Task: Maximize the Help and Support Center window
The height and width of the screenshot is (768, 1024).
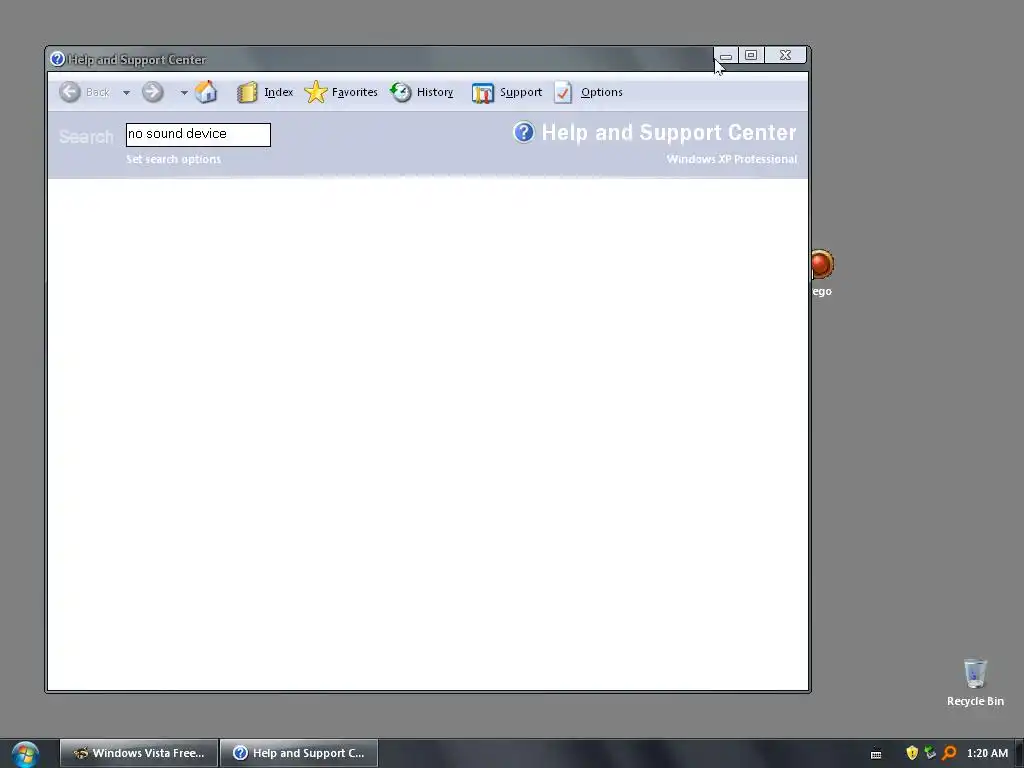Action: [x=751, y=56]
